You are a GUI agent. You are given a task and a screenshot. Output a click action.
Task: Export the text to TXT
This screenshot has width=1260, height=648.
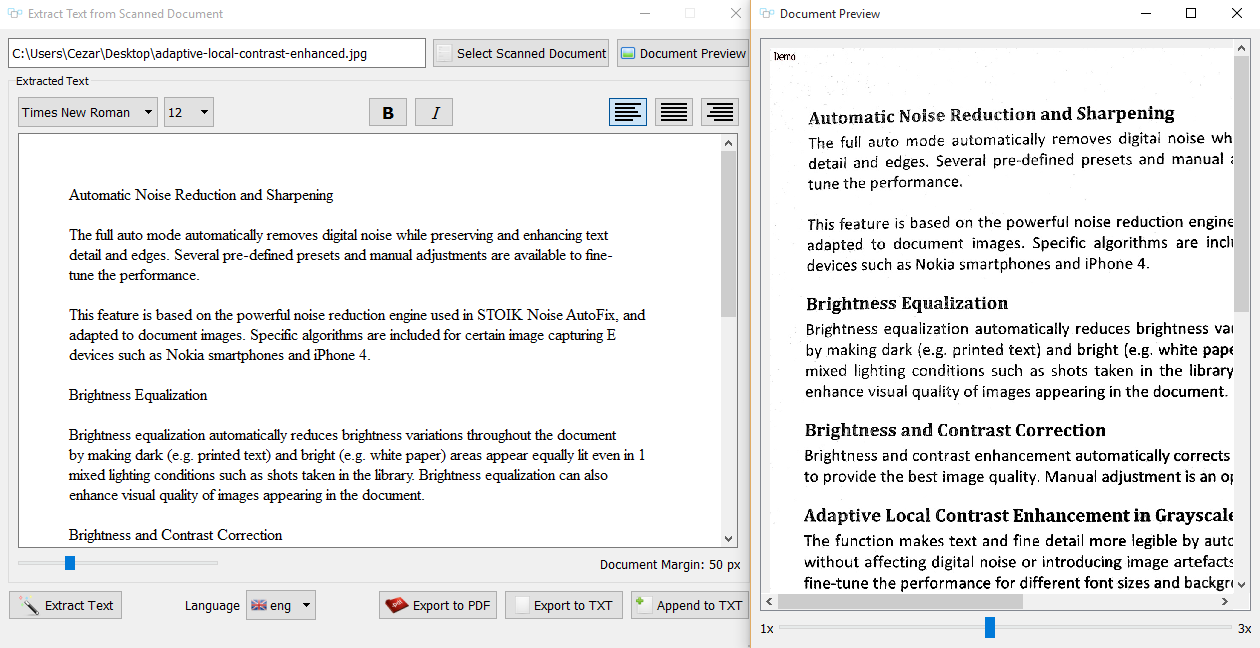coord(564,605)
